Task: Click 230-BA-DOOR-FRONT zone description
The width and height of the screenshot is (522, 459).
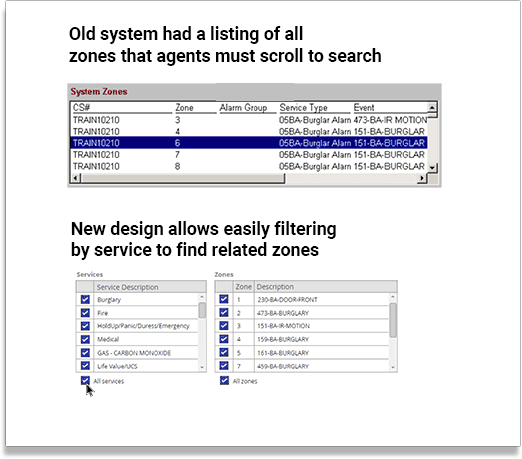Action: pos(287,299)
